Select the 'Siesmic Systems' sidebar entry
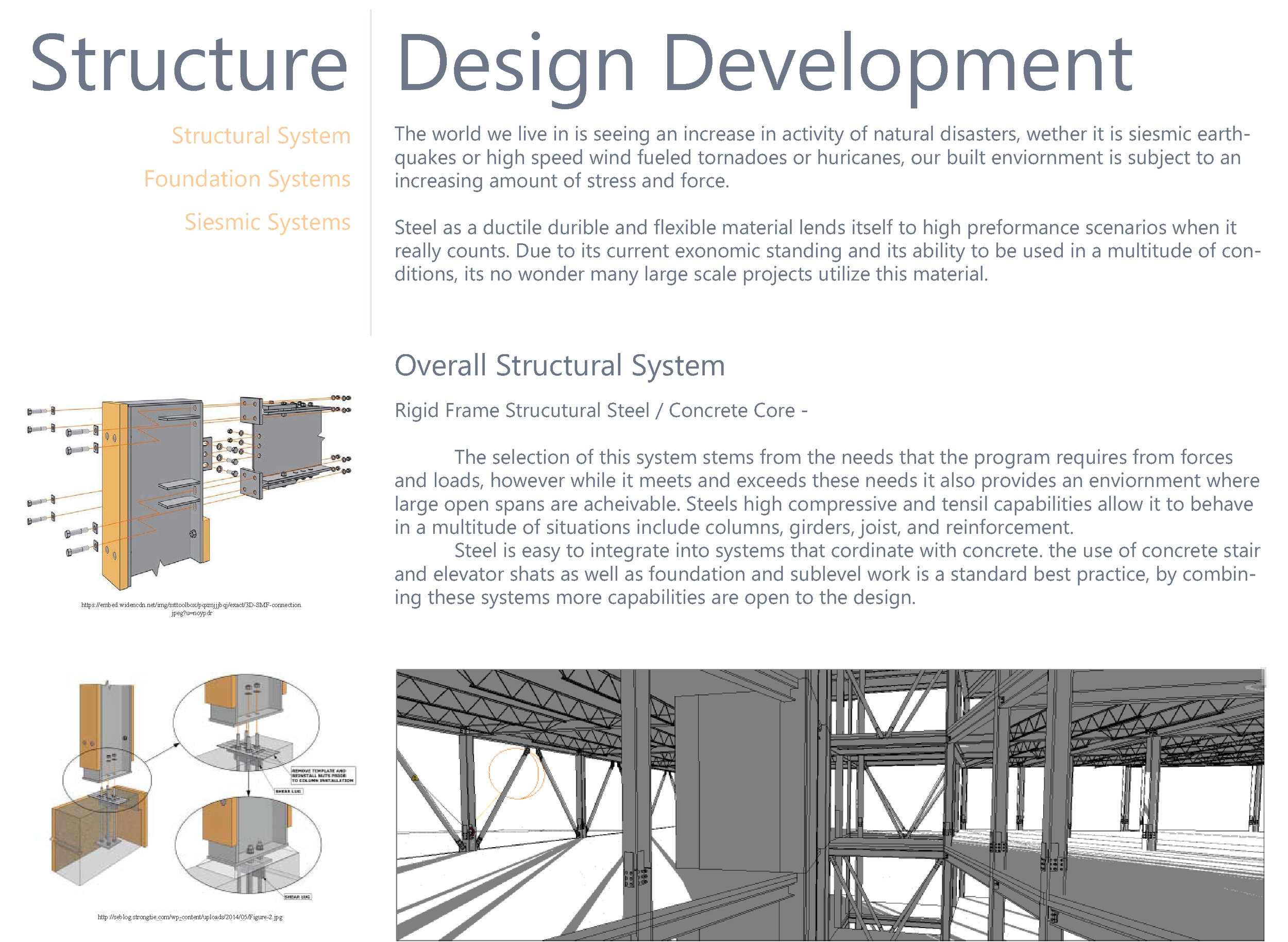 point(267,223)
